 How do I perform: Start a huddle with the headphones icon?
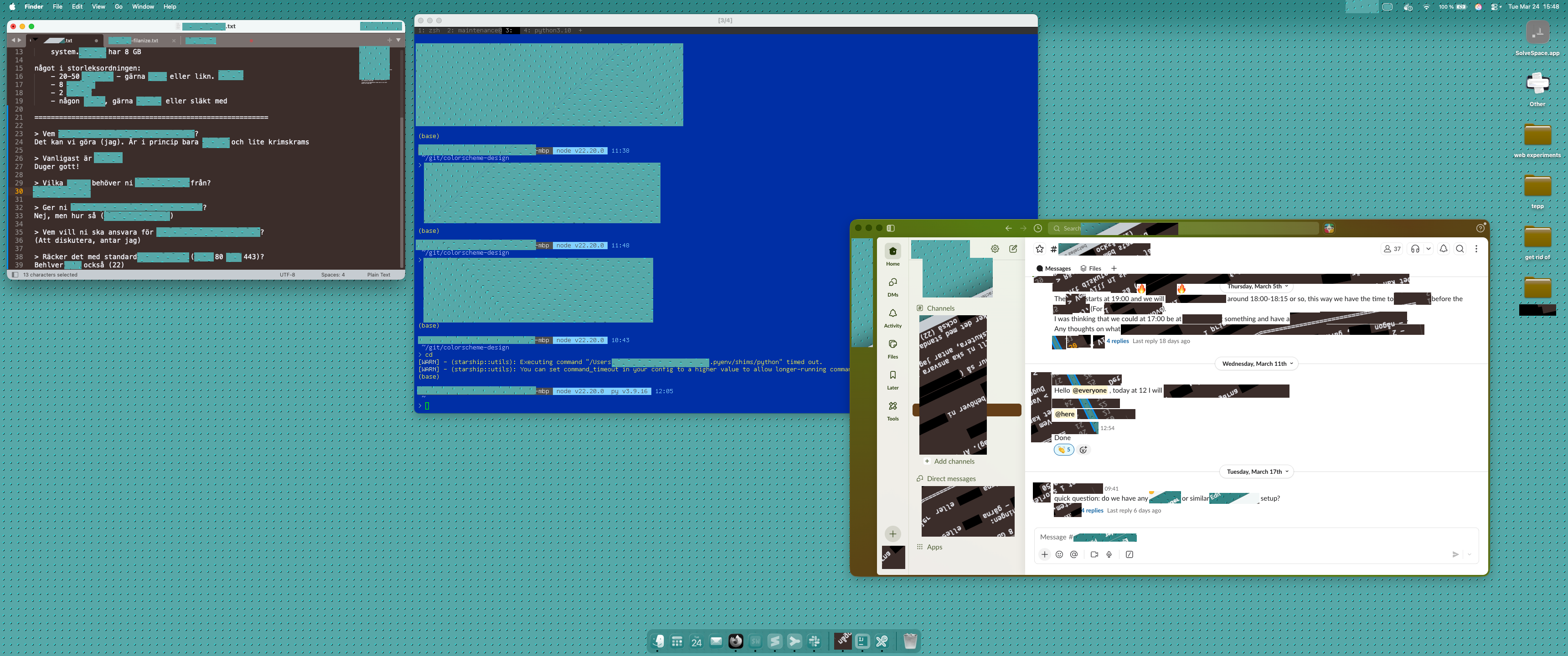[x=1414, y=249]
